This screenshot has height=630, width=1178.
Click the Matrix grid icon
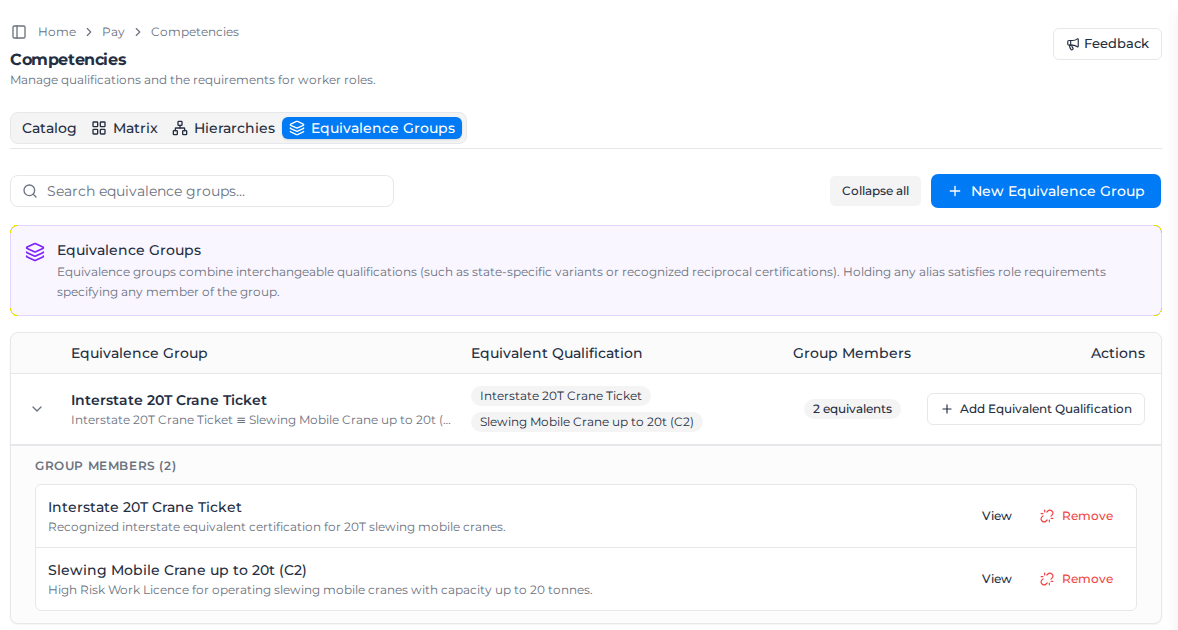[98, 128]
